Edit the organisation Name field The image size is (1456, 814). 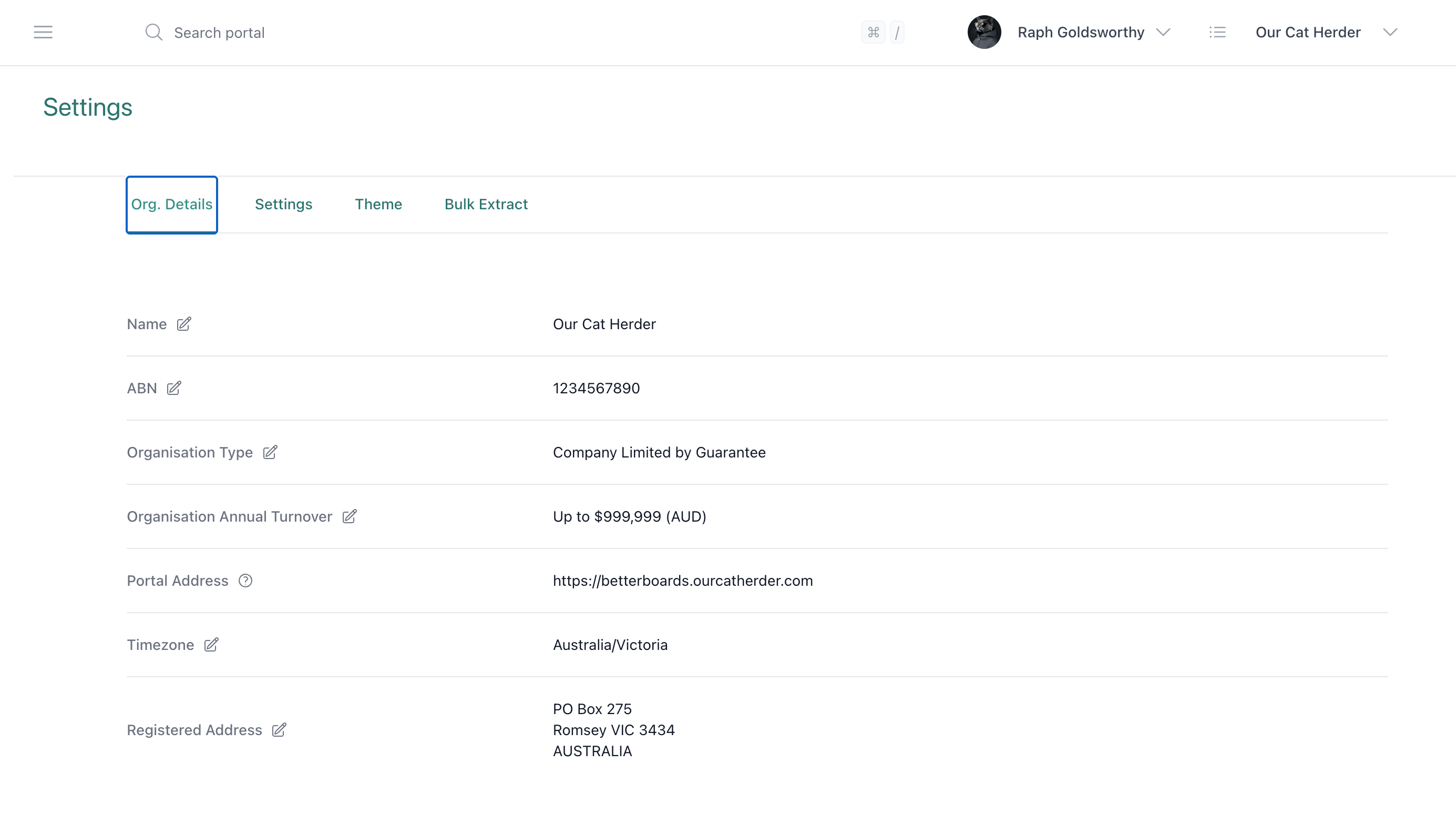(183, 324)
